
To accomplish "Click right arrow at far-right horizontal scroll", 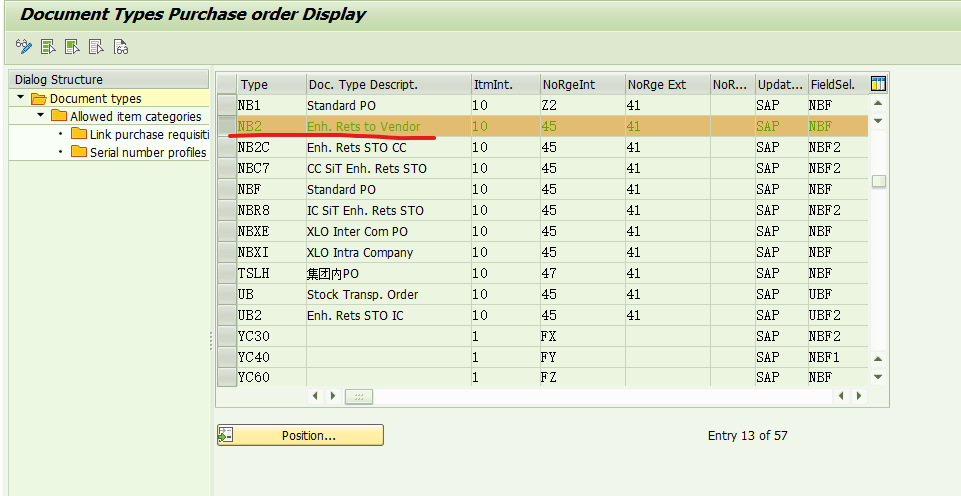I will point(859,396).
